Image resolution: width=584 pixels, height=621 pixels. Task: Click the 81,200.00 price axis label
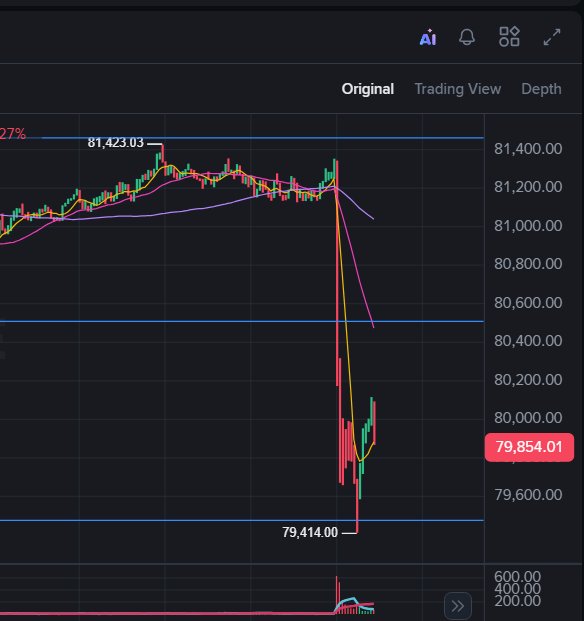click(528, 187)
